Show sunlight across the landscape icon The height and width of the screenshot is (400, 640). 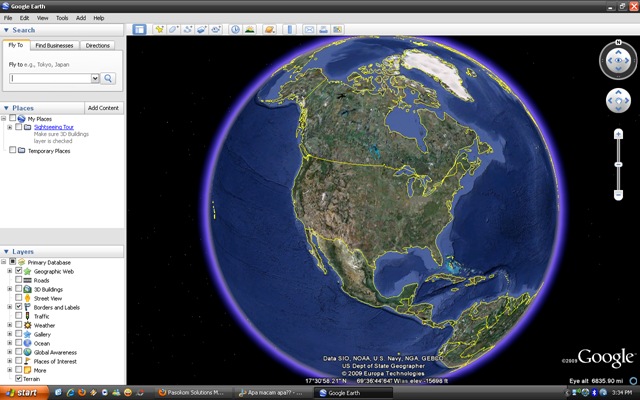tap(249, 29)
